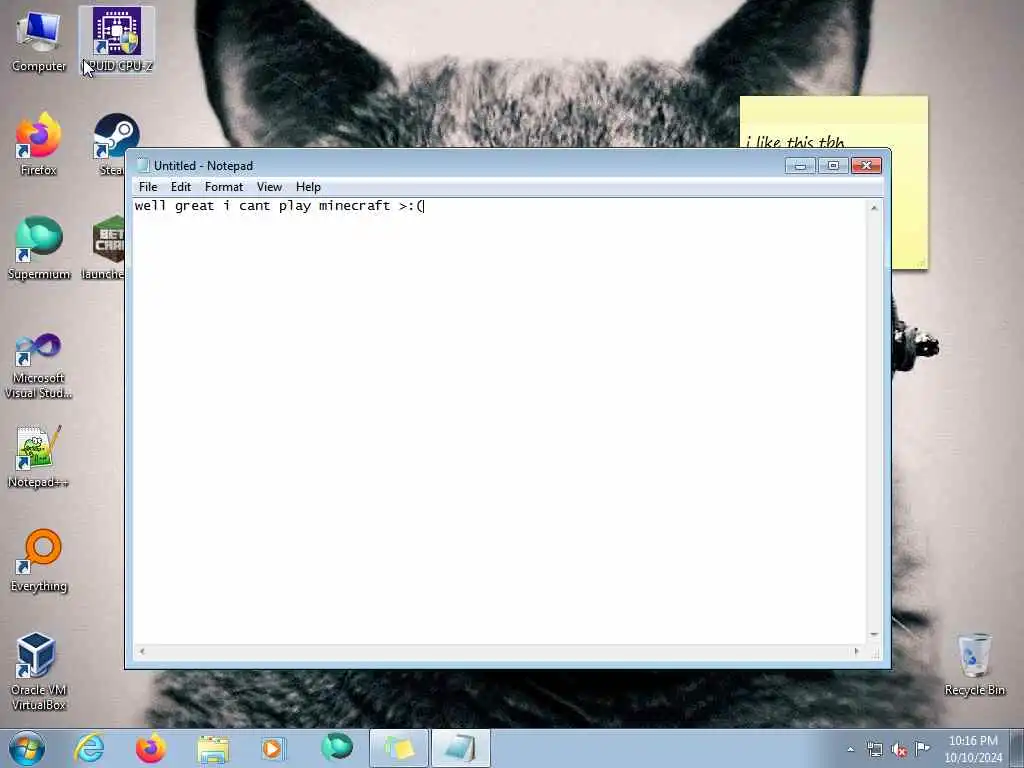
Task: Open the Computer desktop icon
Action: click(x=39, y=40)
